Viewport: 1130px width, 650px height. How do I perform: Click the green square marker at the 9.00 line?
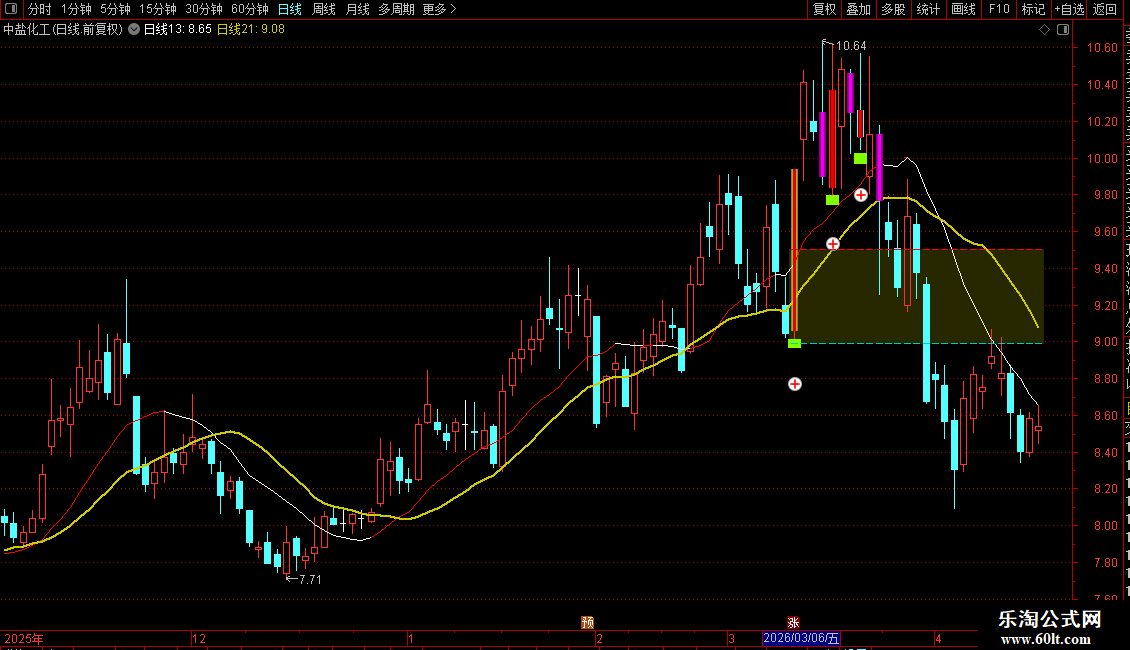pos(794,344)
